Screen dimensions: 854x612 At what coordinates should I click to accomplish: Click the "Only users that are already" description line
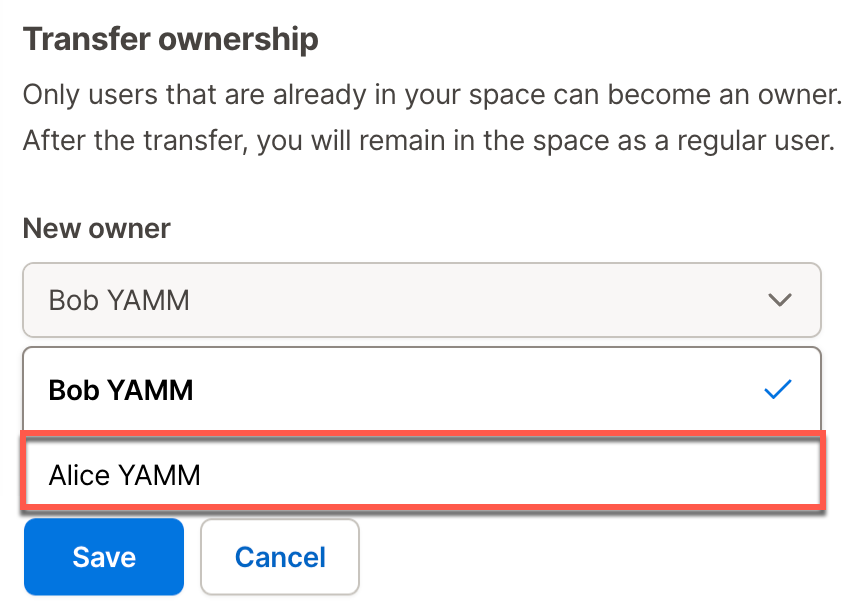[432, 95]
